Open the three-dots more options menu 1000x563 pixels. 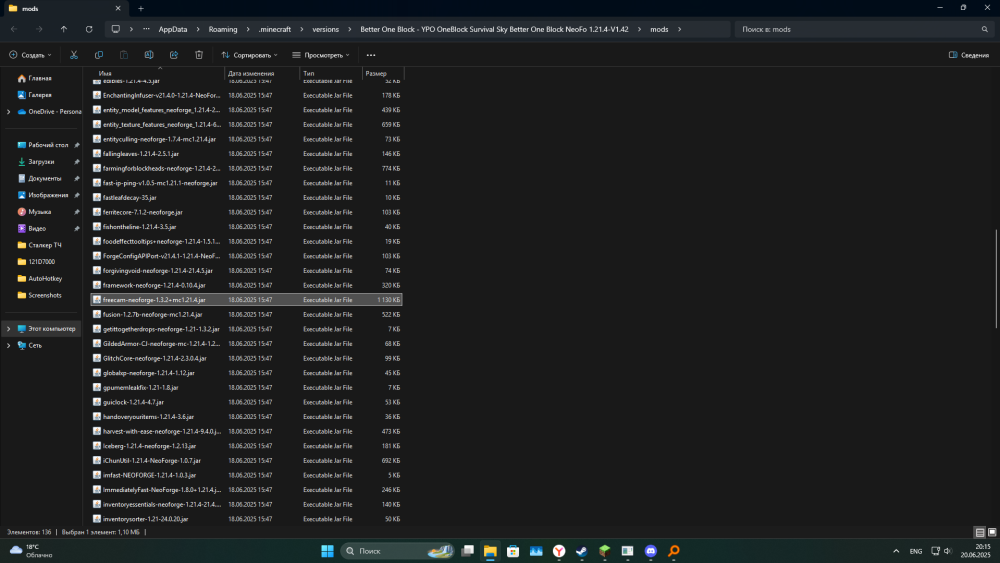[x=371, y=55]
